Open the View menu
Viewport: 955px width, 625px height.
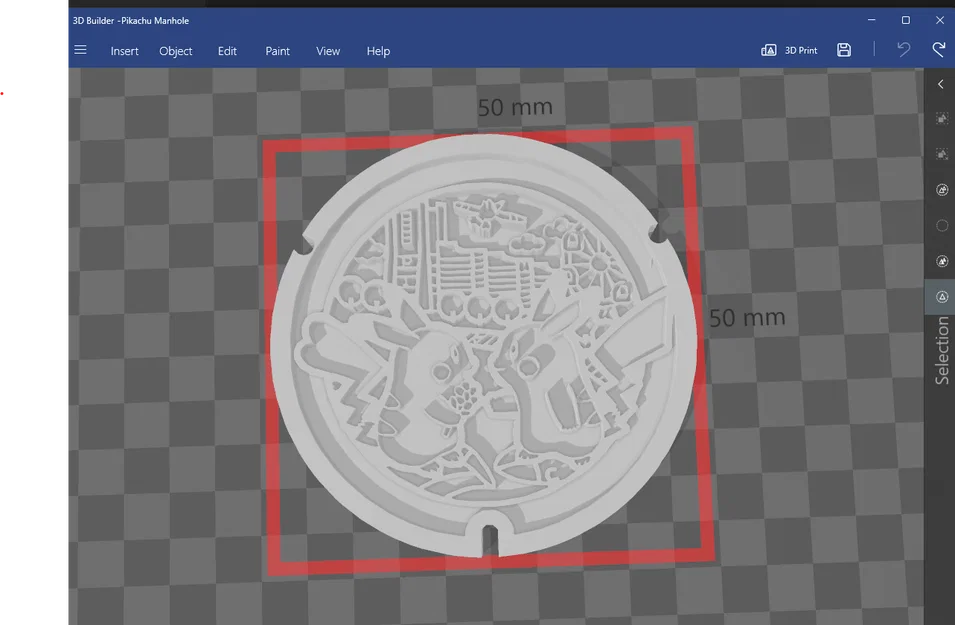point(328,51)
